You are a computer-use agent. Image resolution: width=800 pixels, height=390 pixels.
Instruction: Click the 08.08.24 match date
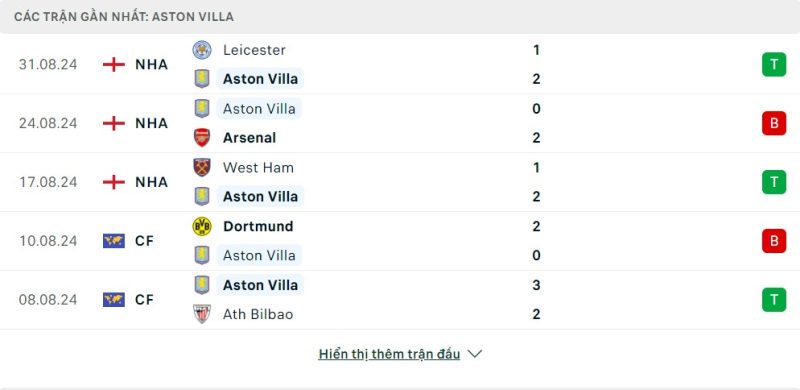48,300
